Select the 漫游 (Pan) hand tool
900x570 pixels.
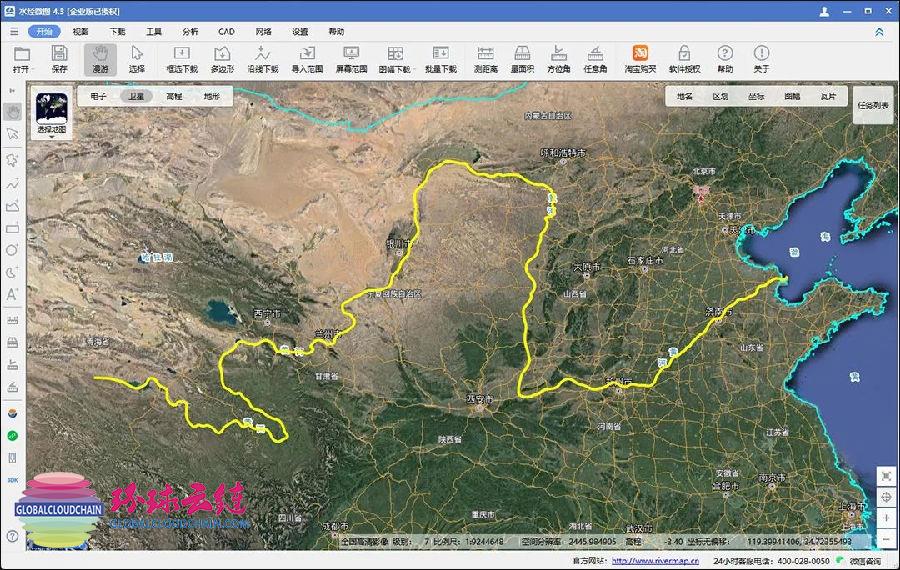[100, 58]
